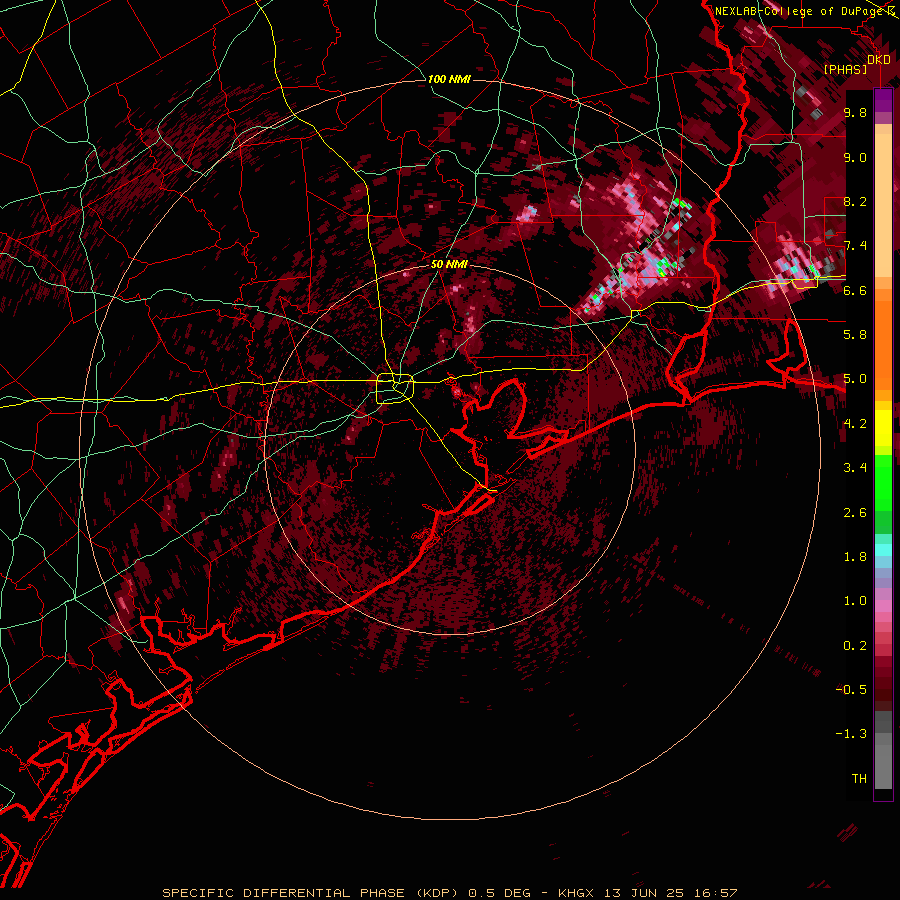Click the 8.2 value on the color scale
900x900 pixels.
pyautogui.click(x=855, y=201)
